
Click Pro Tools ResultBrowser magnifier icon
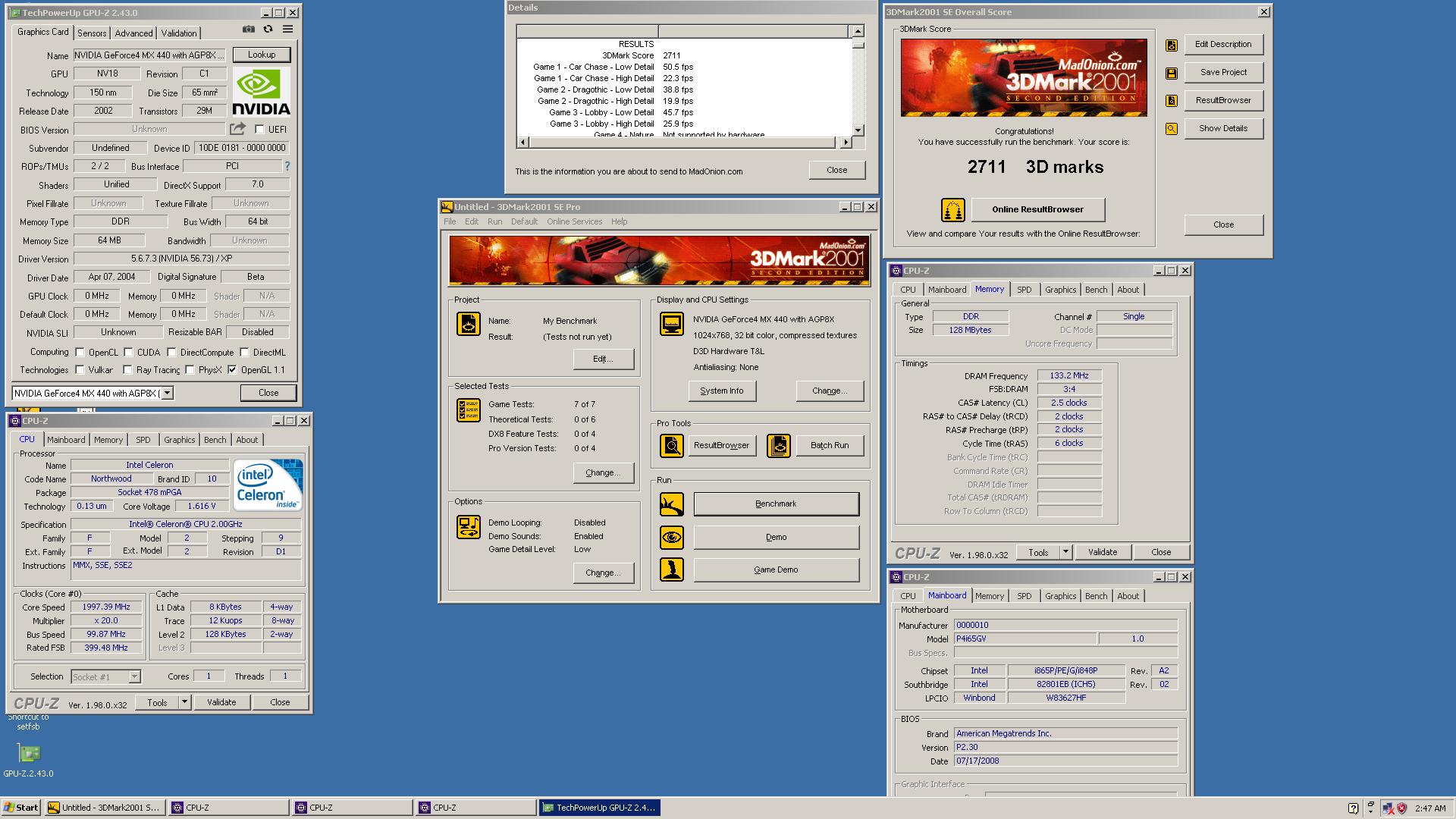(672, 446)
